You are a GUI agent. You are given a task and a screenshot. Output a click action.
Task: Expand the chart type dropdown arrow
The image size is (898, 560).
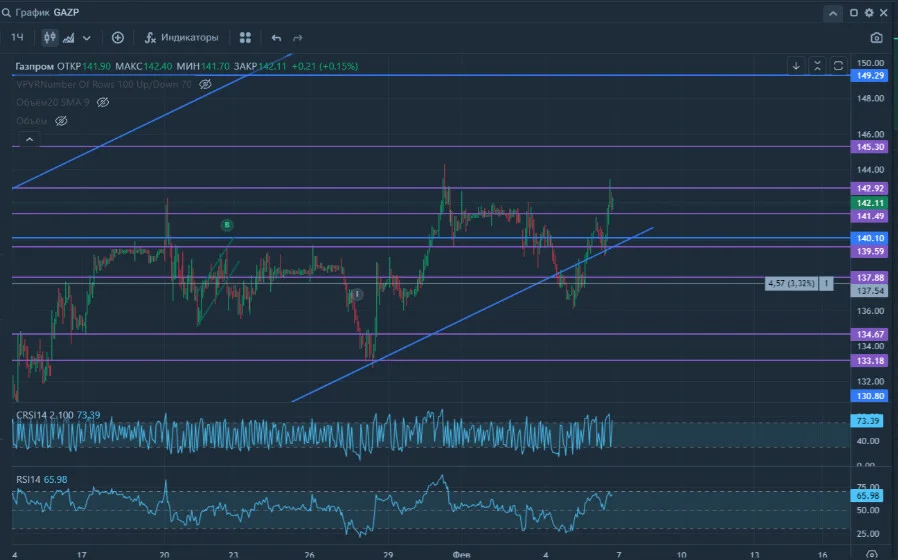[x=86, y=38]
